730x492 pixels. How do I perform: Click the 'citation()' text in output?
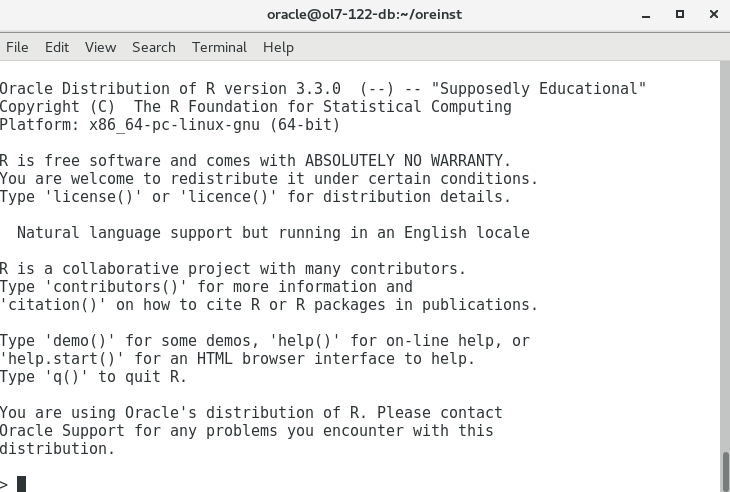click(53, 305)
